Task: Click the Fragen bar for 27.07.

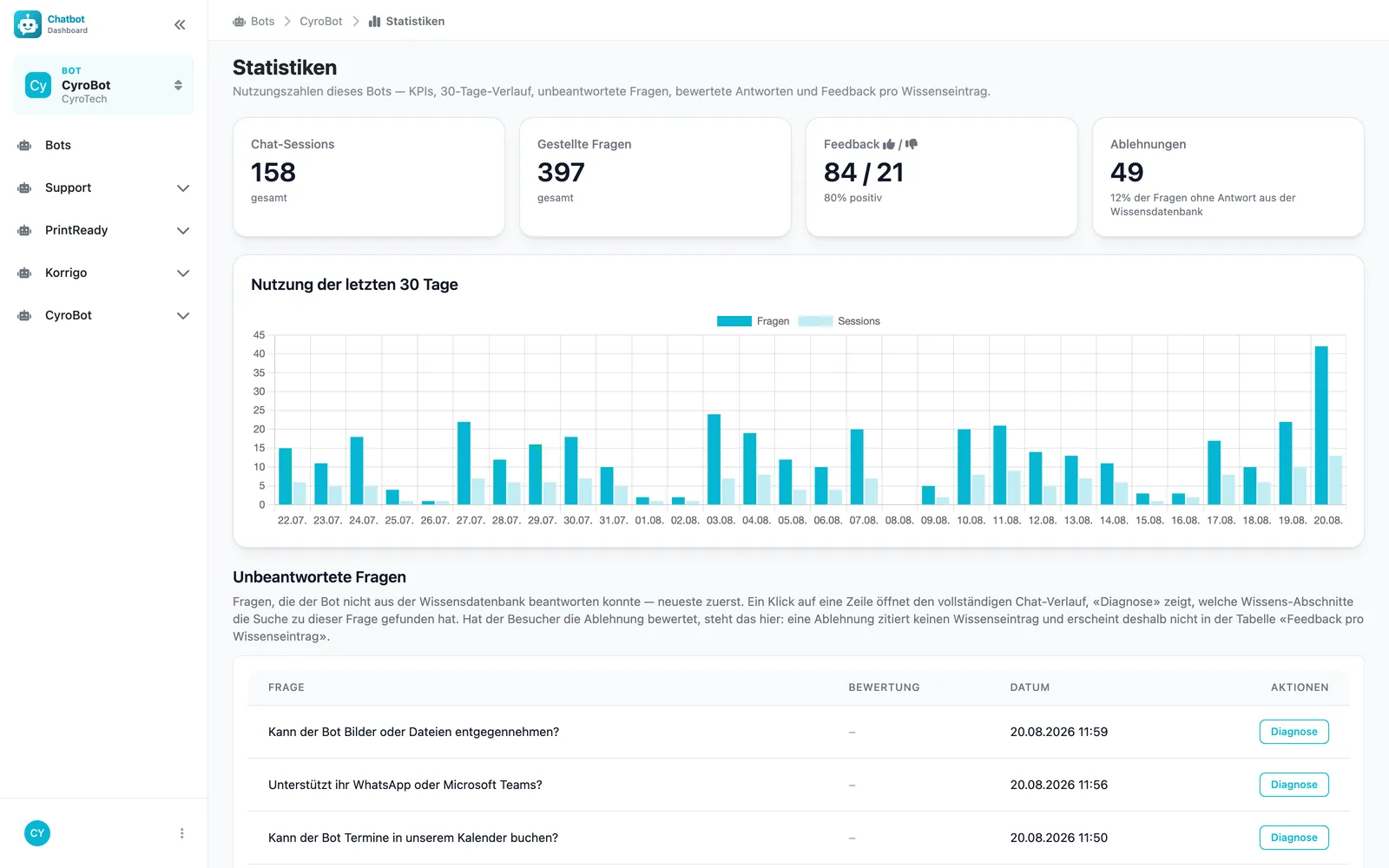Action: pos(464,463)
